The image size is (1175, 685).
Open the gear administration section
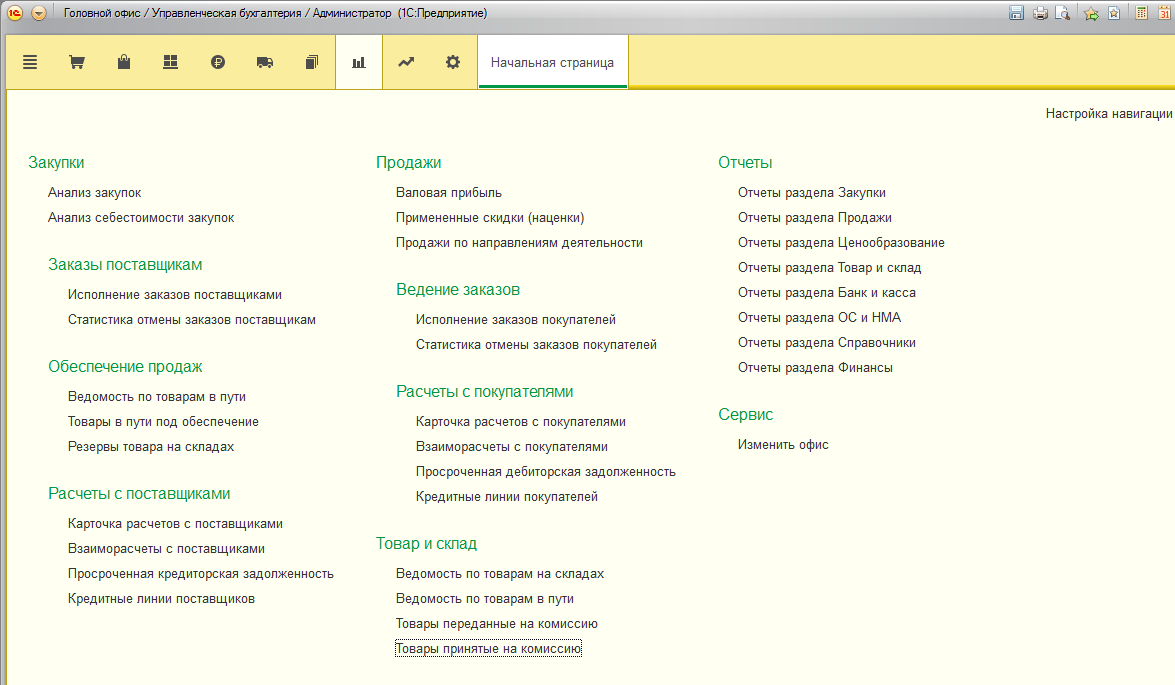point(453,62)
